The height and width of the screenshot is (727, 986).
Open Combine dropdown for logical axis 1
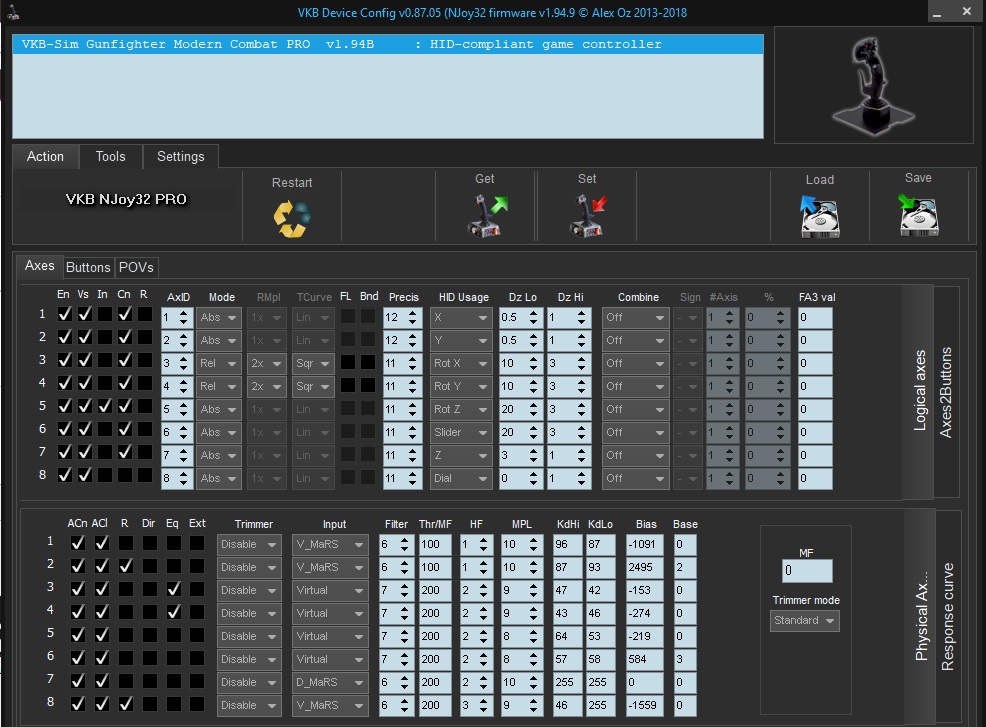pyautogui.click(x=634, y=318)
